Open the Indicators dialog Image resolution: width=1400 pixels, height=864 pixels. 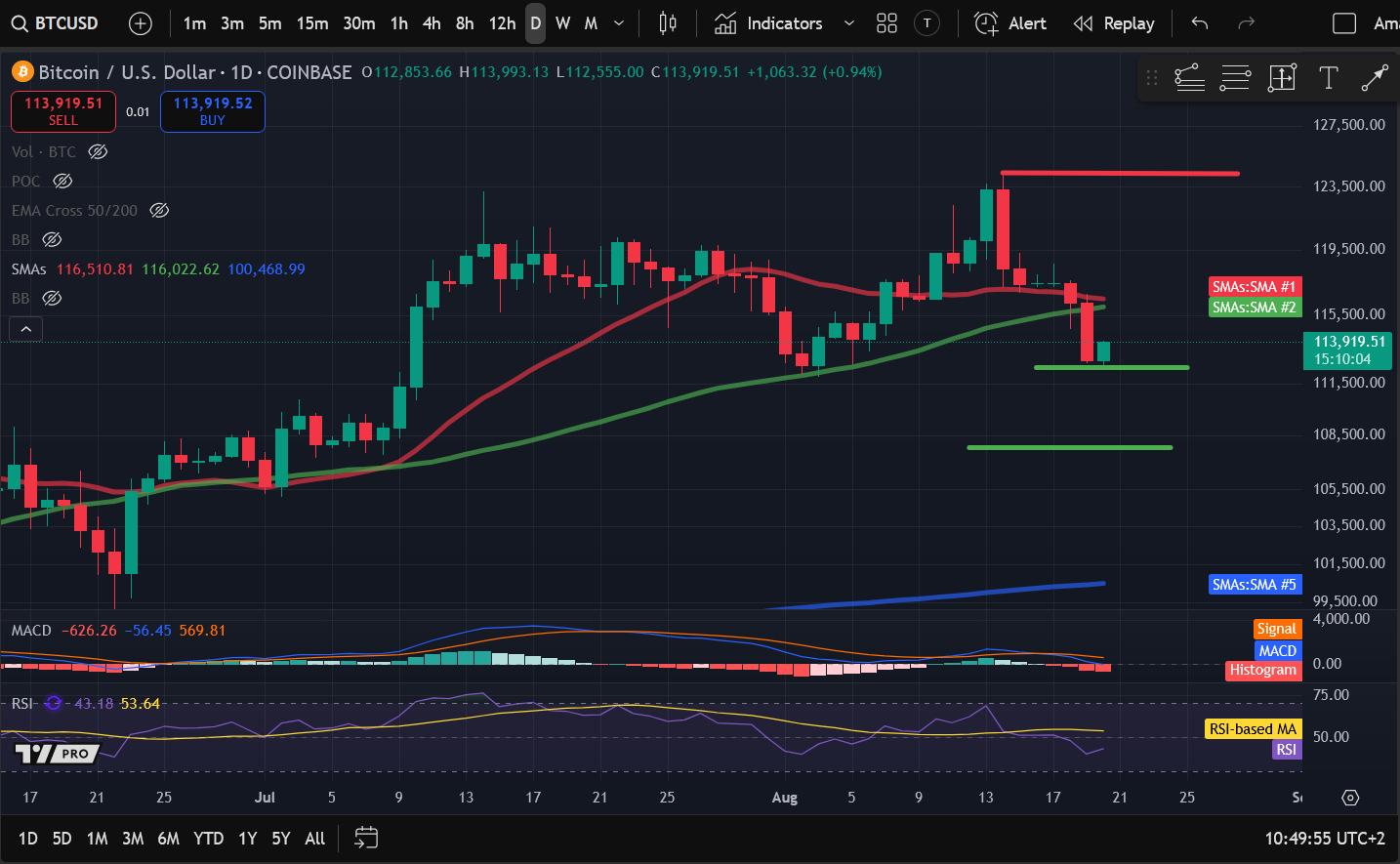pos(768,23)
